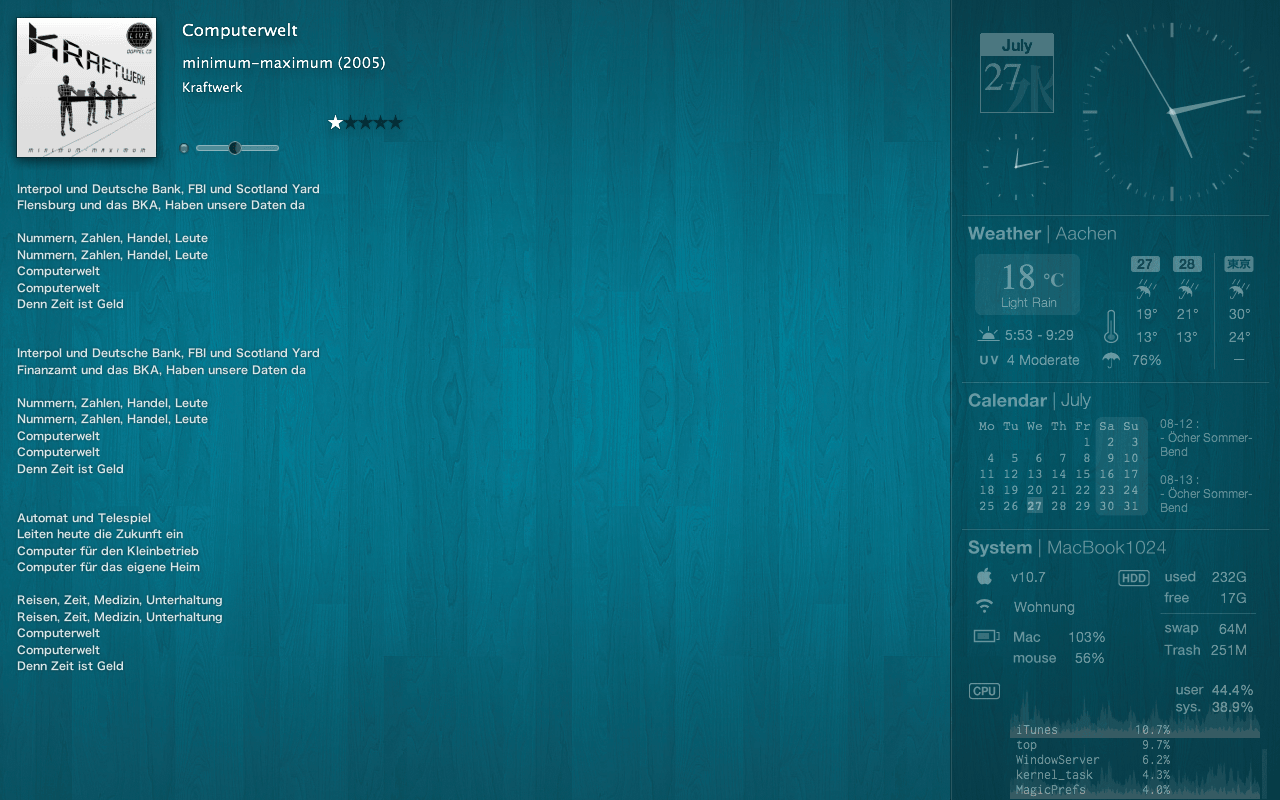Click the umbrella icon beside 76%
This screenshot has height=800, width=1280.
click(x=1110, y=360)
